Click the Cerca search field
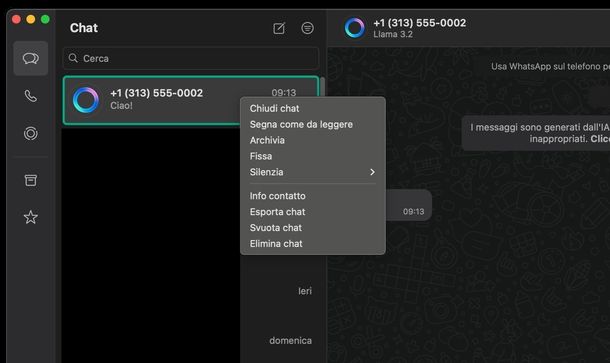Screen dimensions: 610x363 [x=191, y=58]
